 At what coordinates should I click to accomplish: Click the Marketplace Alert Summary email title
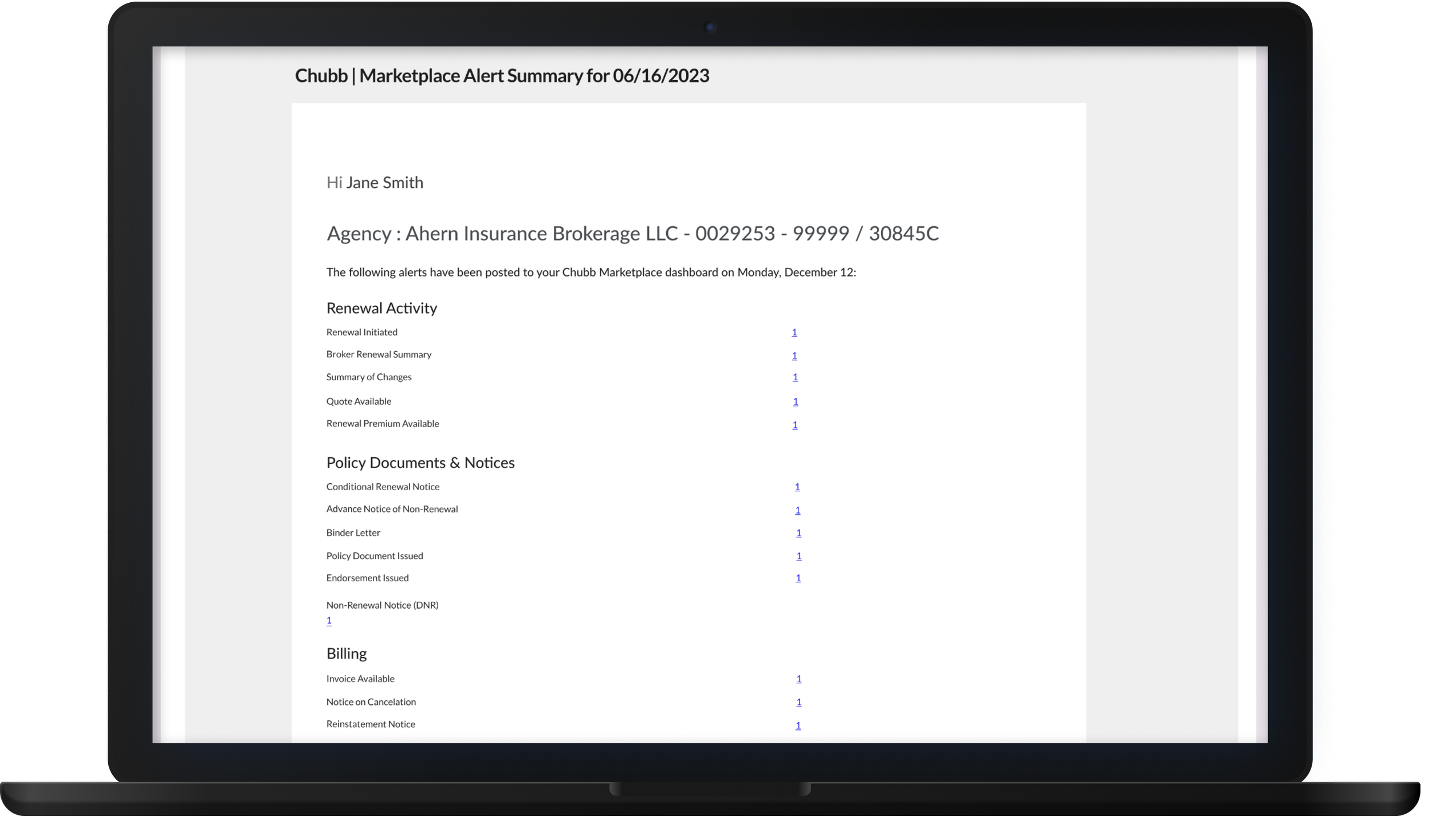[x=501, y=76]
